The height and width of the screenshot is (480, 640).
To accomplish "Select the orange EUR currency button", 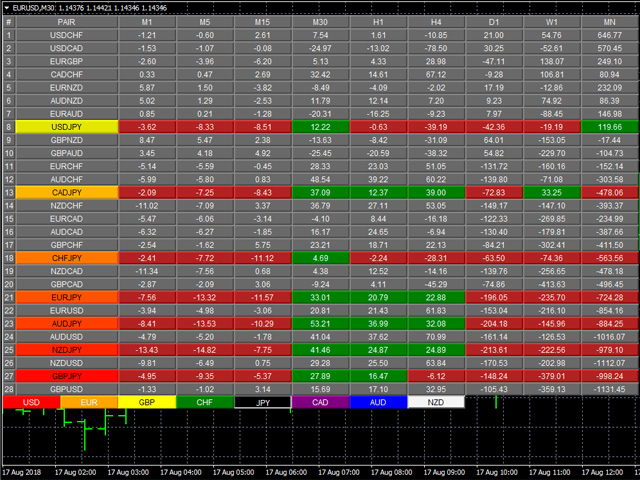I will coord(88,402).
